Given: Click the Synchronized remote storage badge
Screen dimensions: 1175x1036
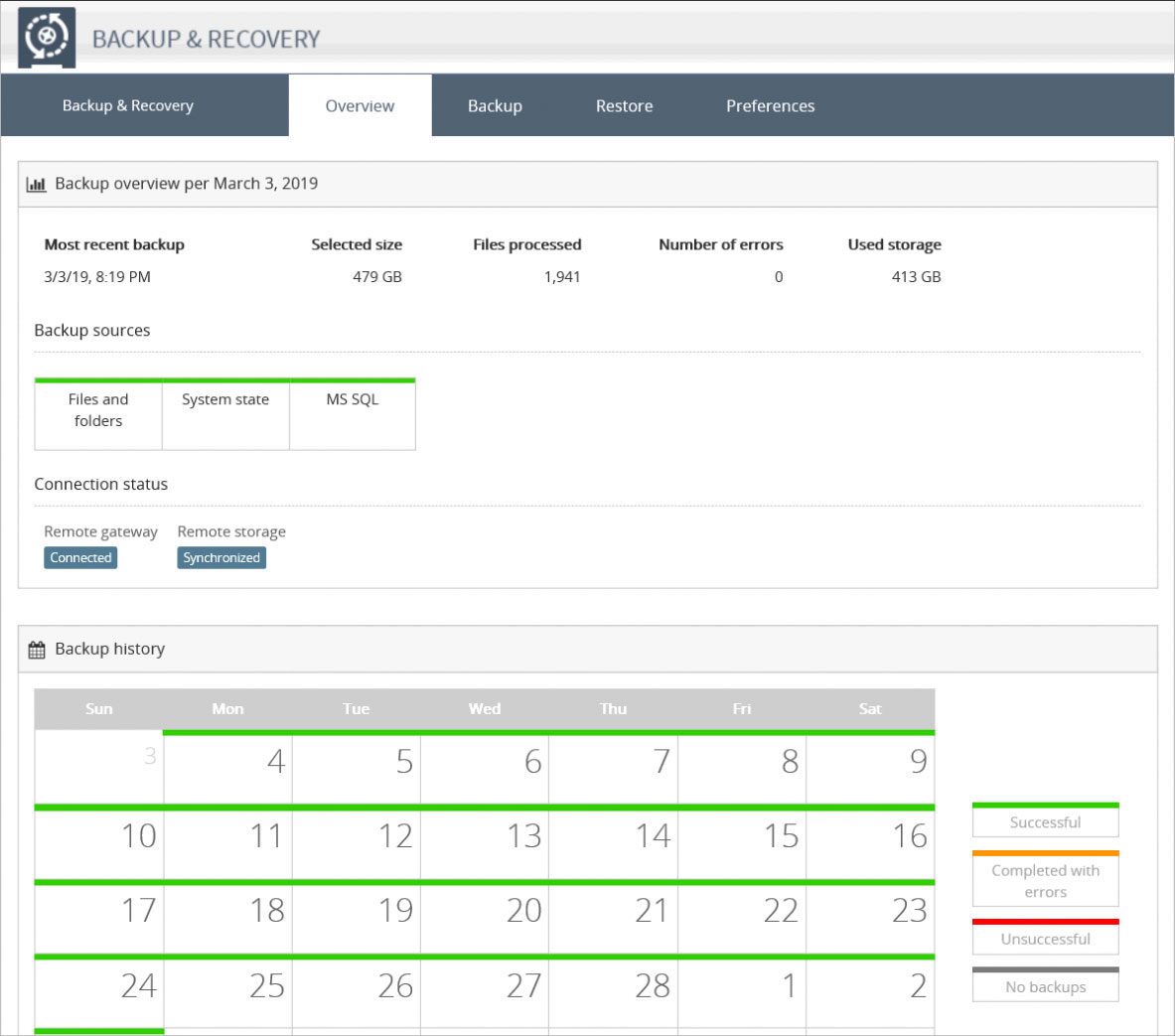Looking at the screenshot, I should (221, 558).
